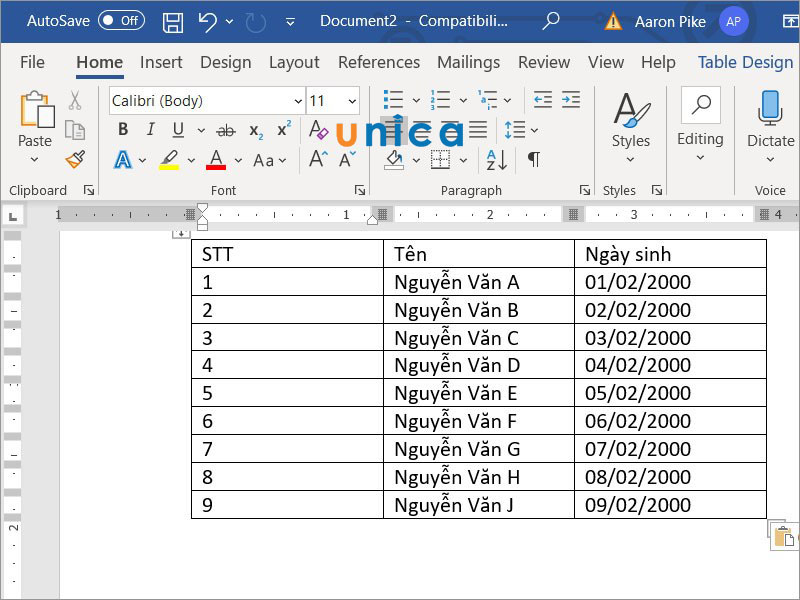800x600 pixels.
Task: Open the search magnifier in title bar
Action: click(551, 21)
